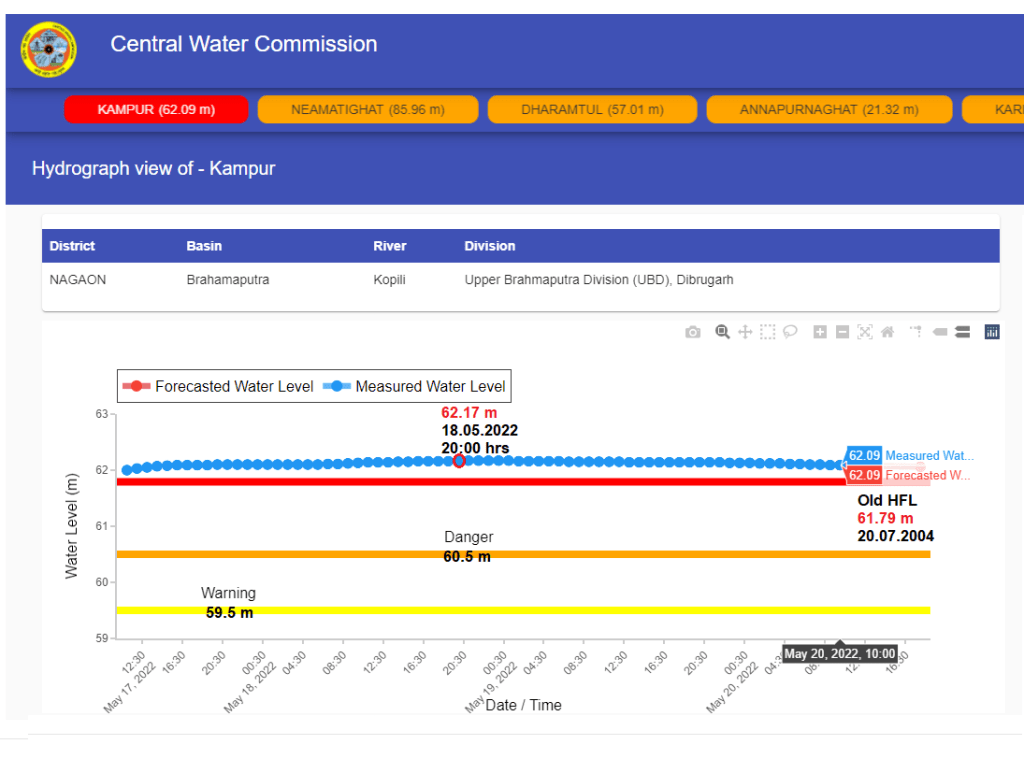Click the Central Water Commission logo
1024x759 pixels.
(48, 49)
